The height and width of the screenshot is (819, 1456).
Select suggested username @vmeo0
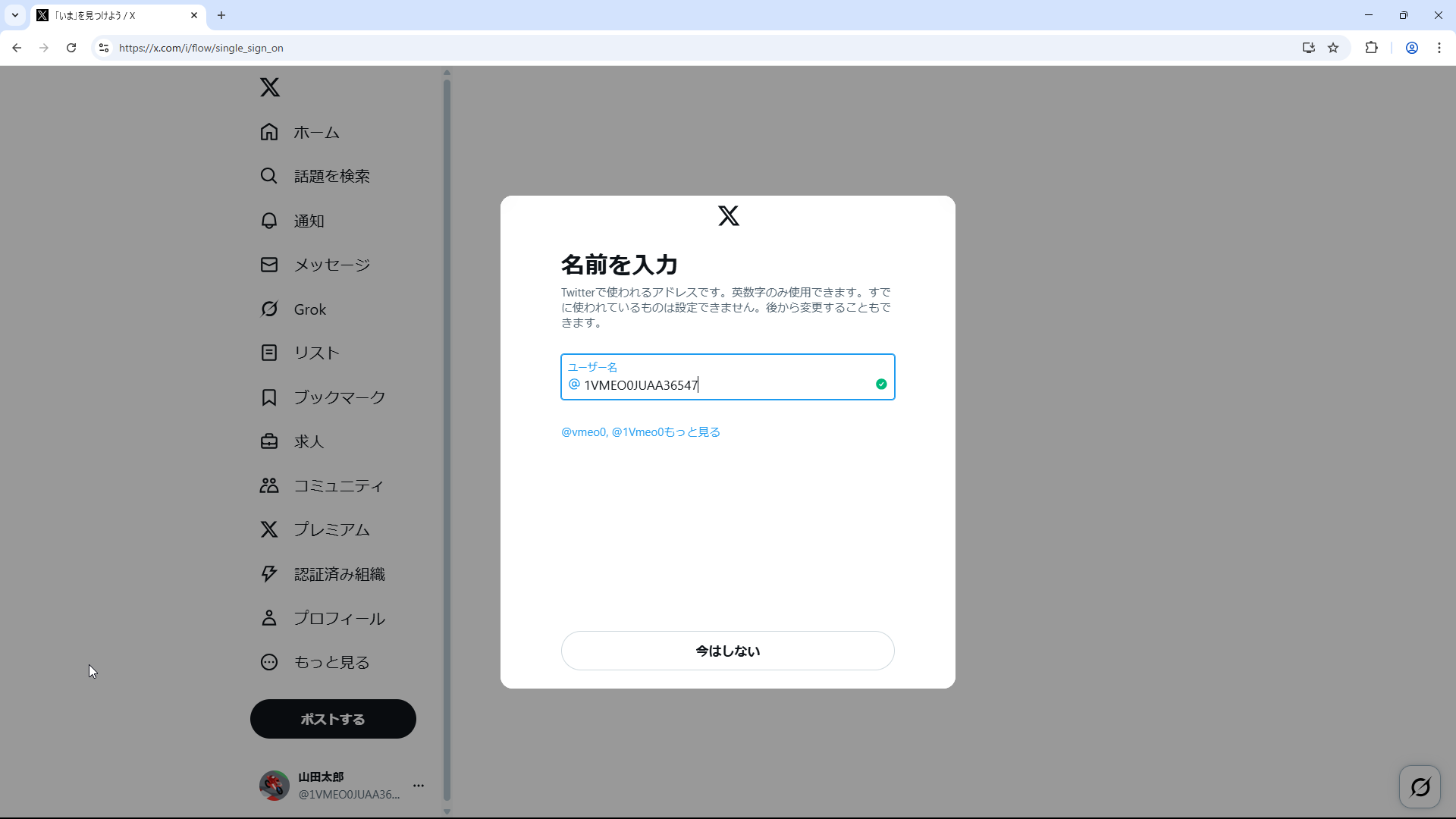coord(582,432)
